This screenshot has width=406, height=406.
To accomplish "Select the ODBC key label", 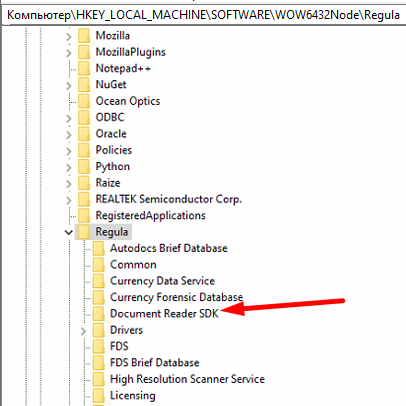I will point(110,117).
